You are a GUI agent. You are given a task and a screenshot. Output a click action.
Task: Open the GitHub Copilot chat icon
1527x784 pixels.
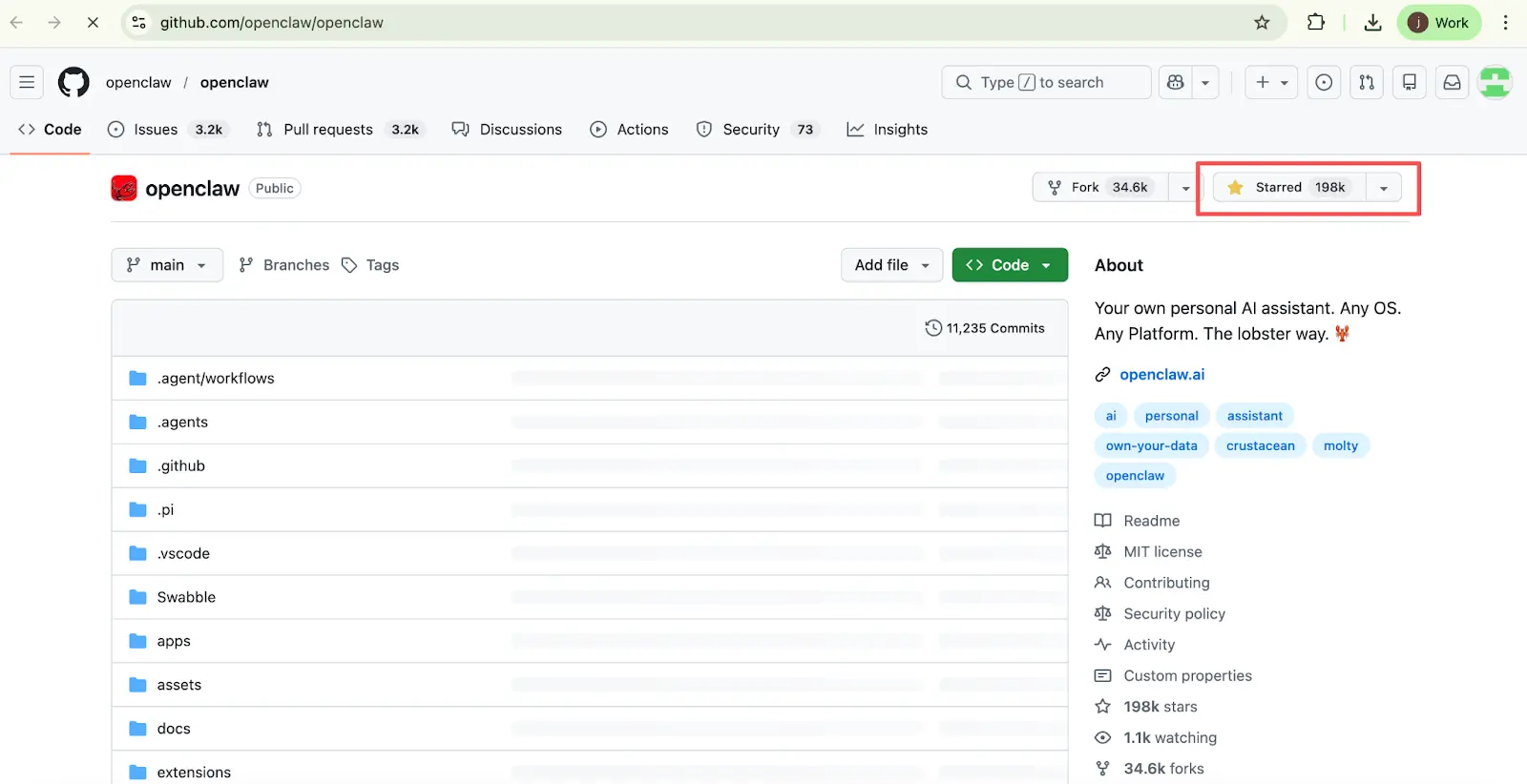click(1176, 82)
